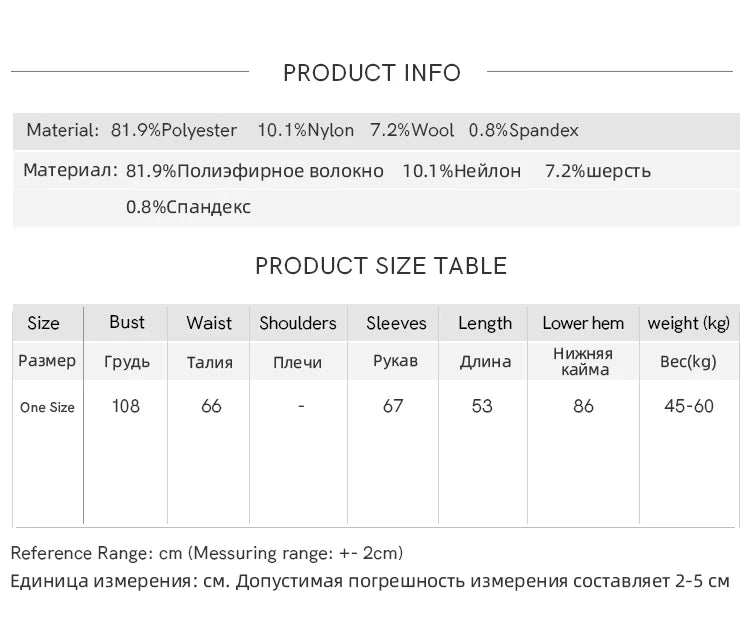Click the One Size row label
Screen dimensions: 750x618
47,408
